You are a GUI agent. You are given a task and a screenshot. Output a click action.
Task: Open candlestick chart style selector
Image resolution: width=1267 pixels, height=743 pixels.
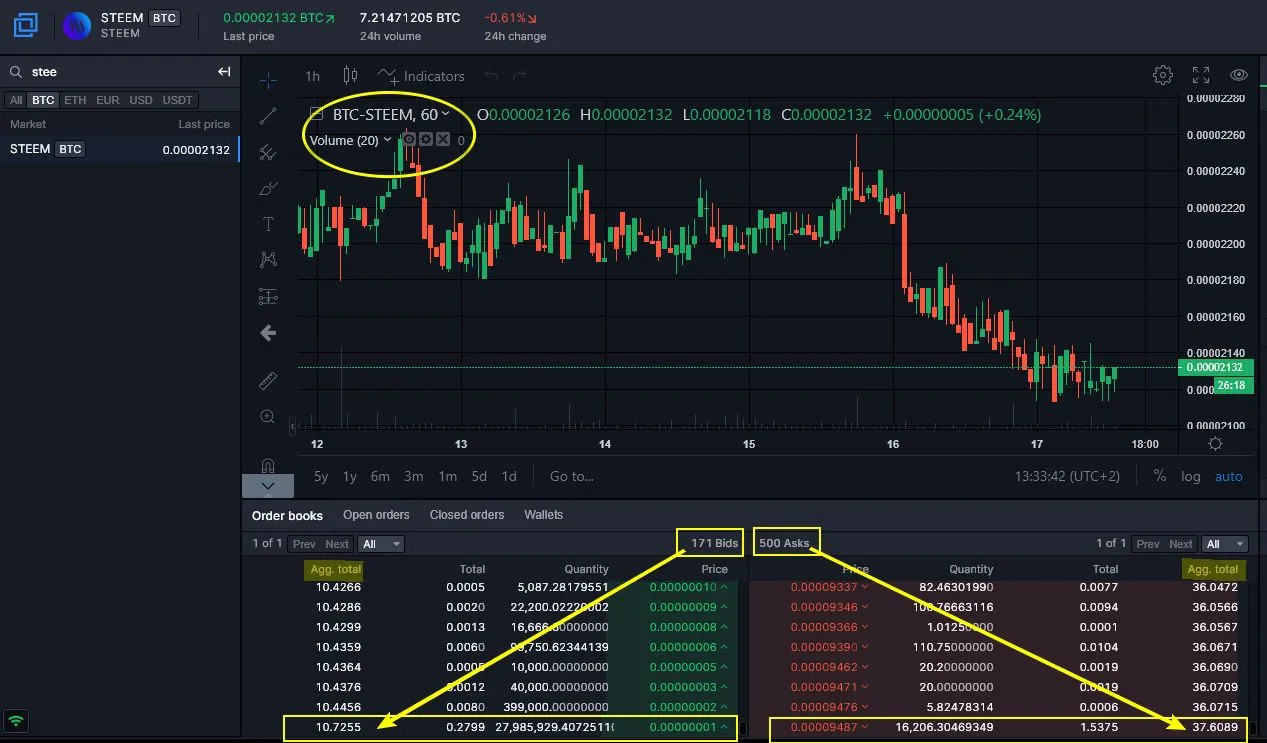click(x=350, y=75)
